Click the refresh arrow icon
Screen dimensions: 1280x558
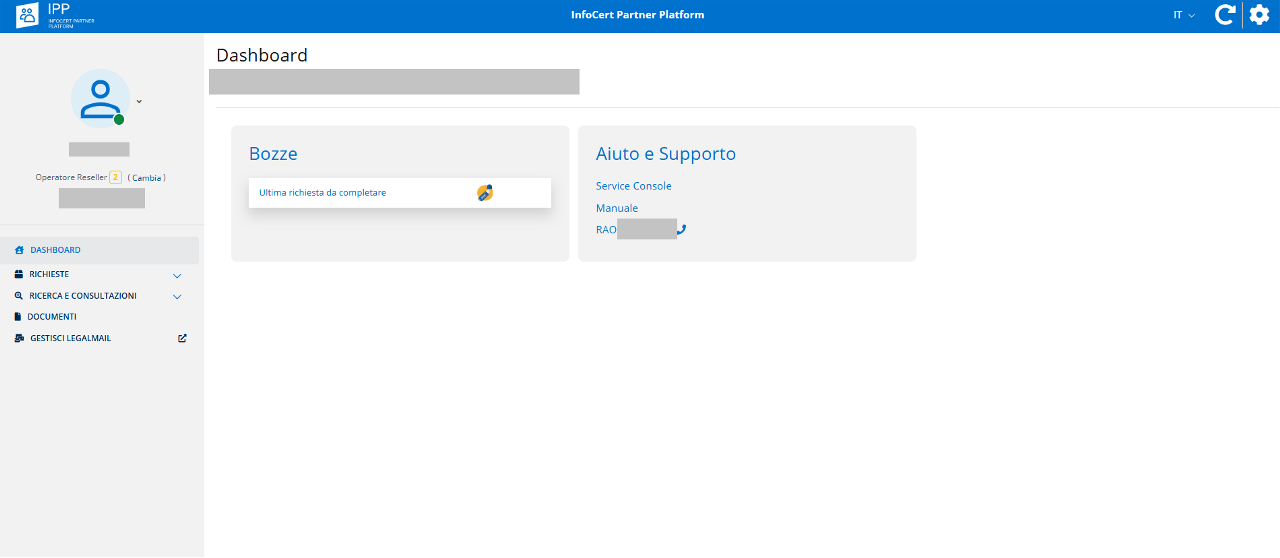[1225, 15]
